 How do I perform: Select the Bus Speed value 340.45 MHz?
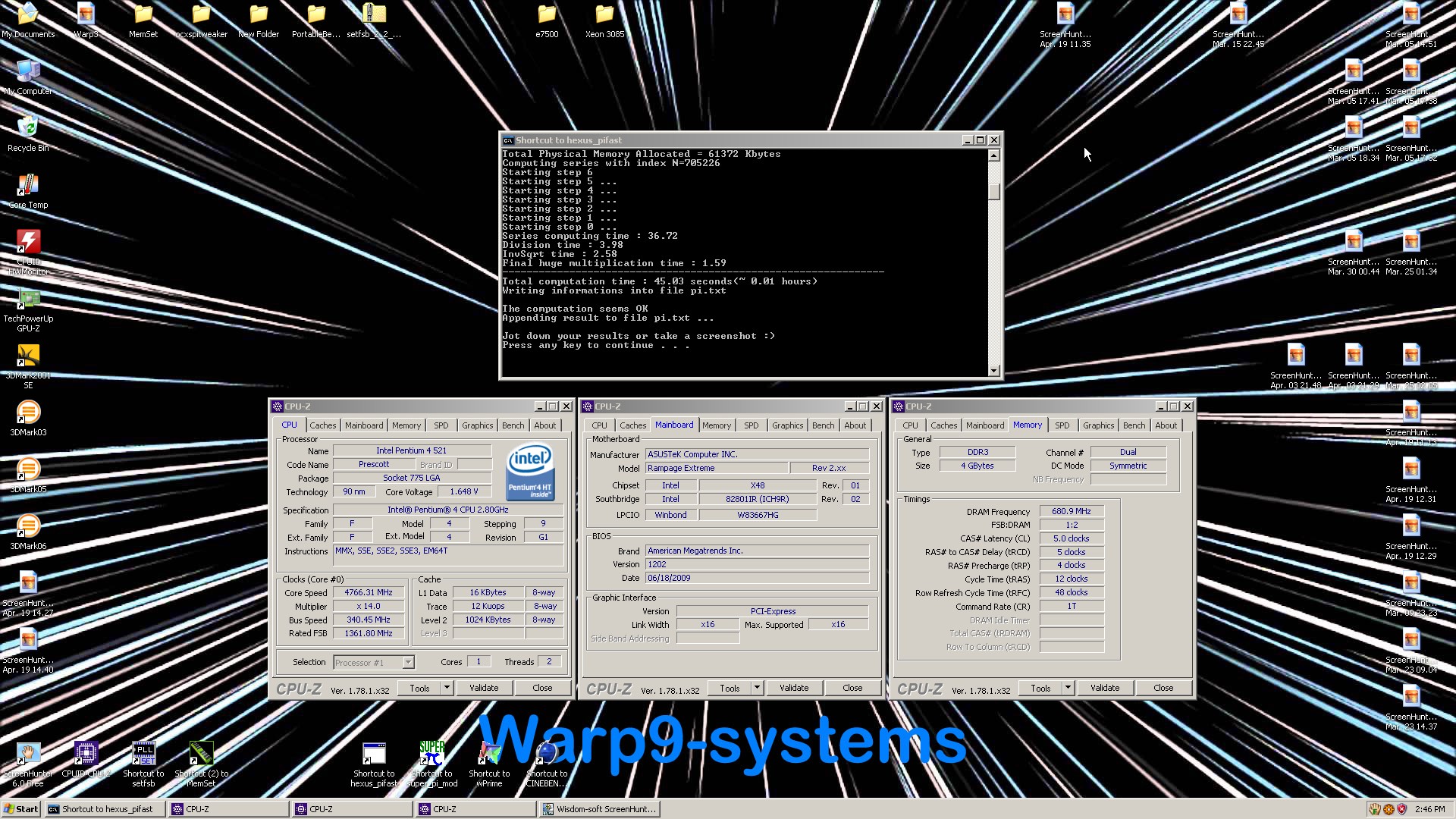369,620
